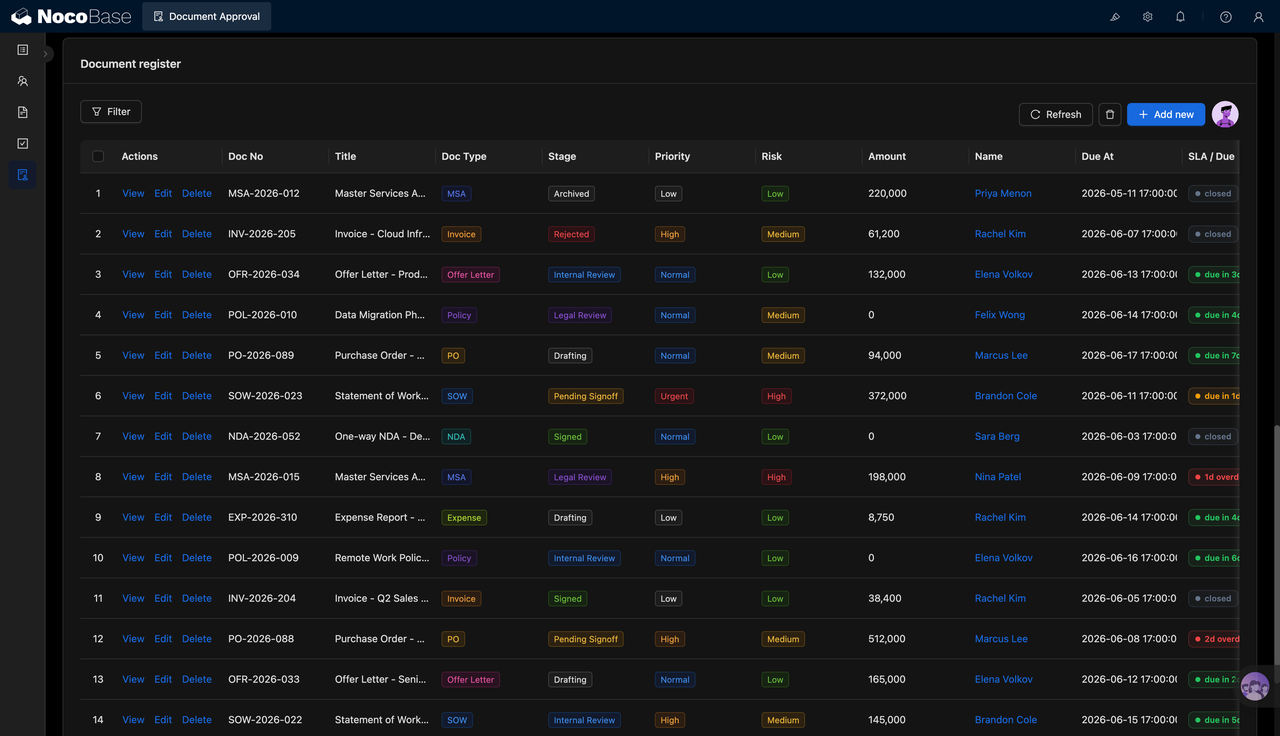Click the title cell of NDA-2026-052
1280x736 pixels.
coord(382,436)
